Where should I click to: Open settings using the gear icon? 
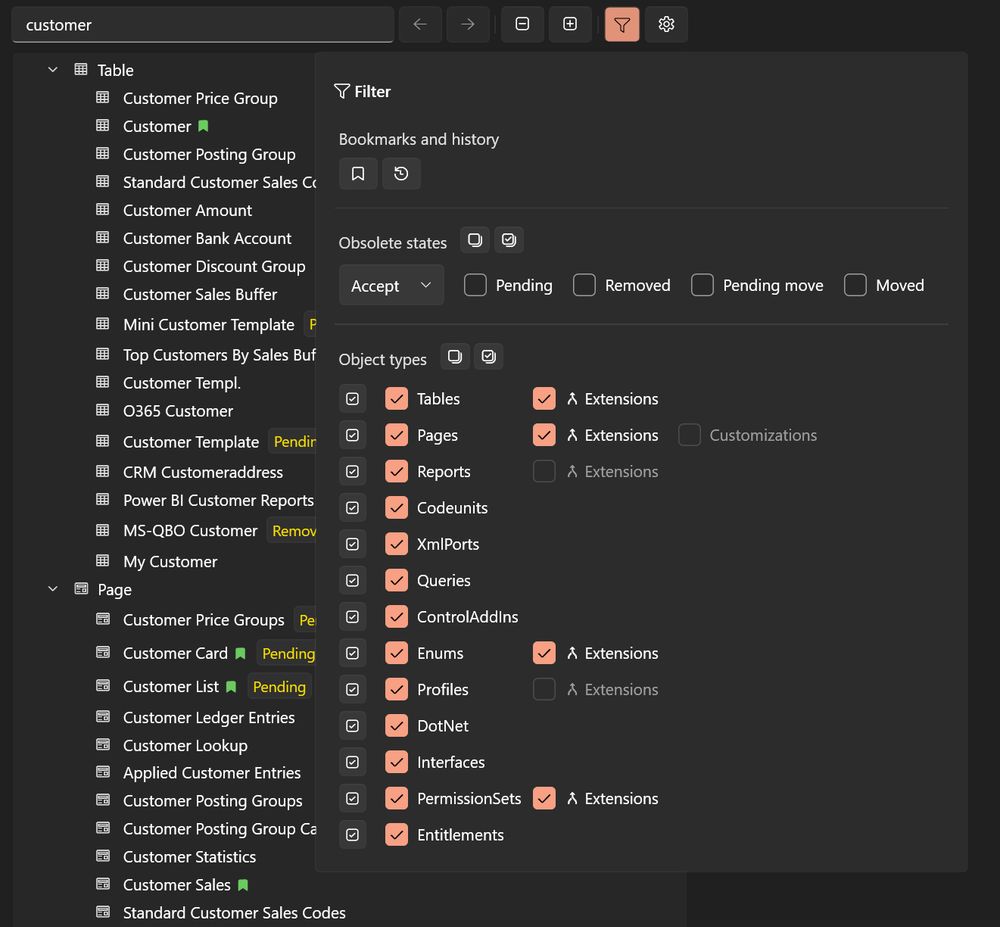coord(666,24)
